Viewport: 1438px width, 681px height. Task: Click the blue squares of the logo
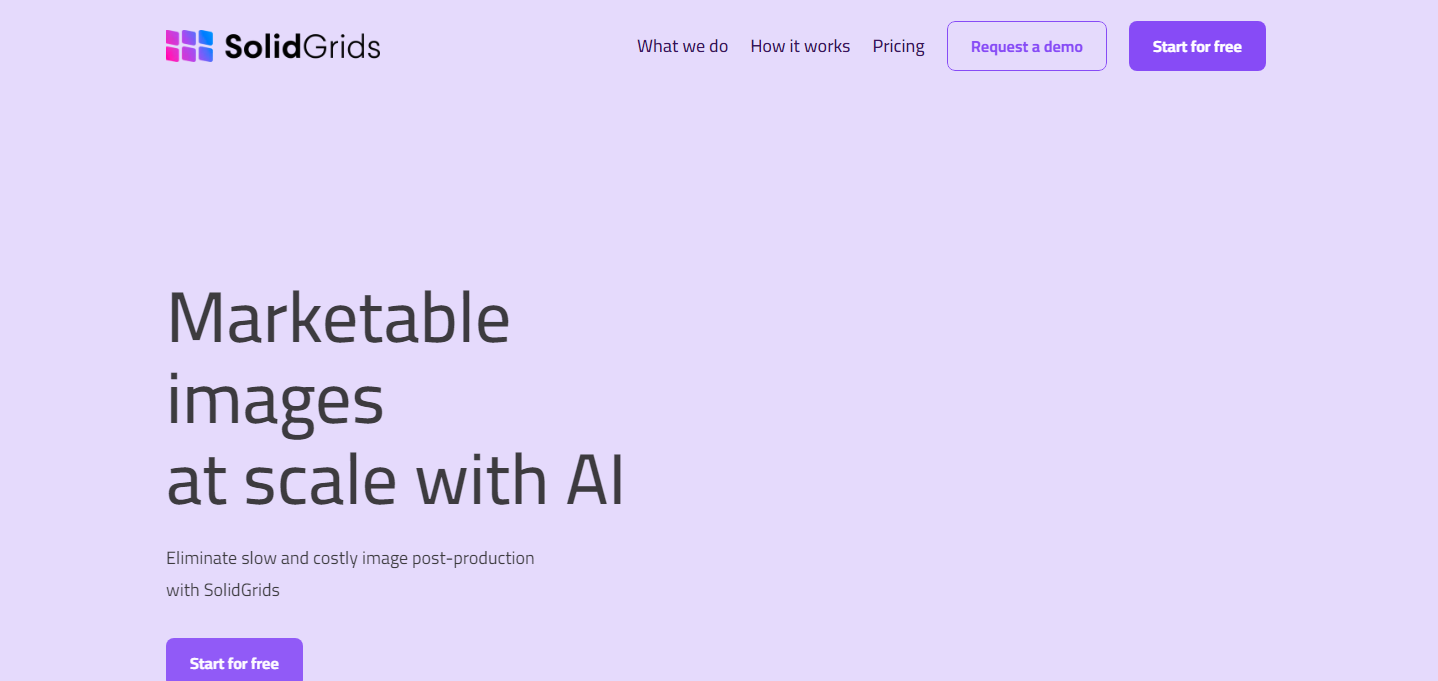point(205,46)
